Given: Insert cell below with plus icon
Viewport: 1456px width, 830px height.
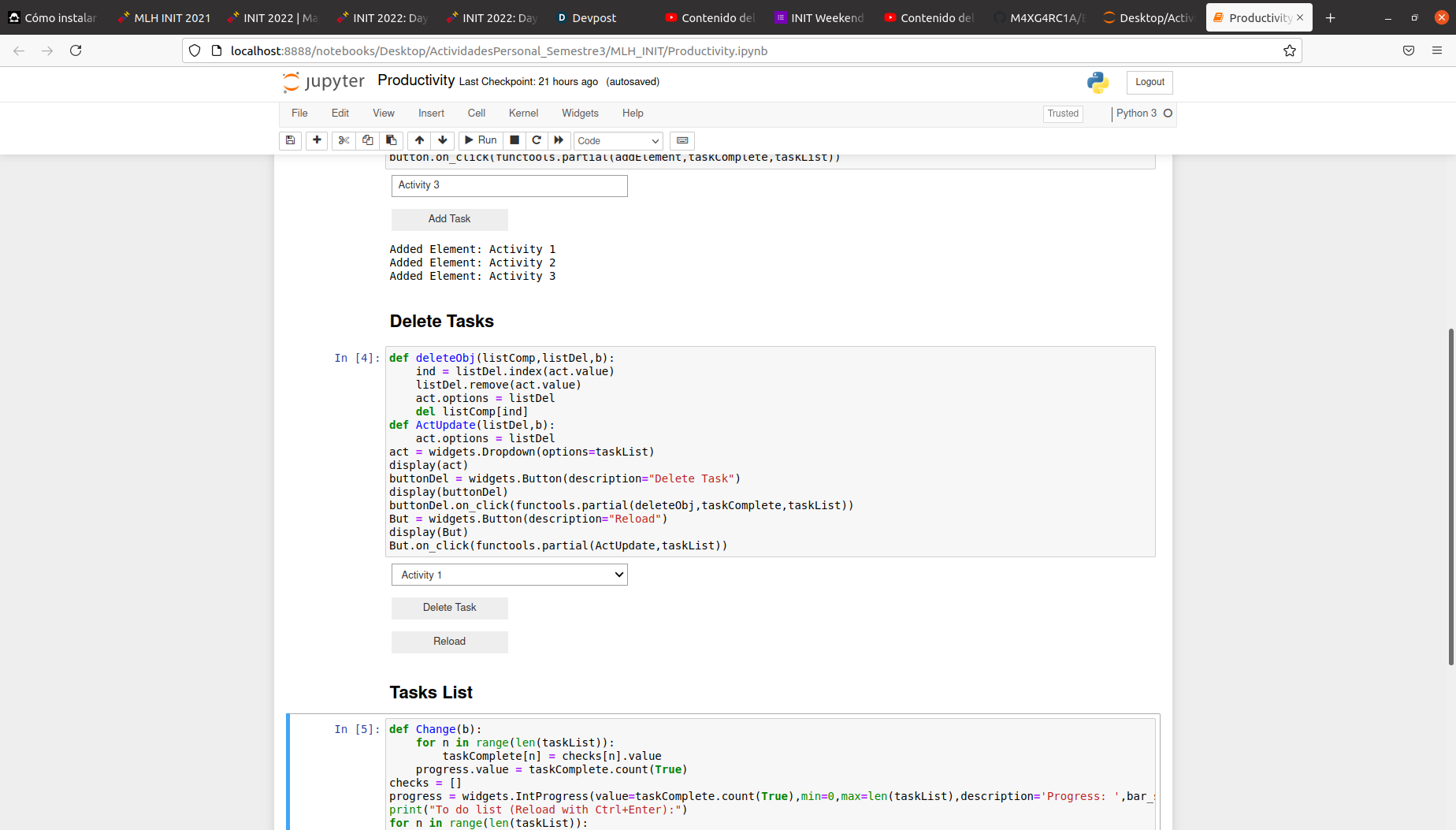Looking at the screenshot, I should (317, 140).
